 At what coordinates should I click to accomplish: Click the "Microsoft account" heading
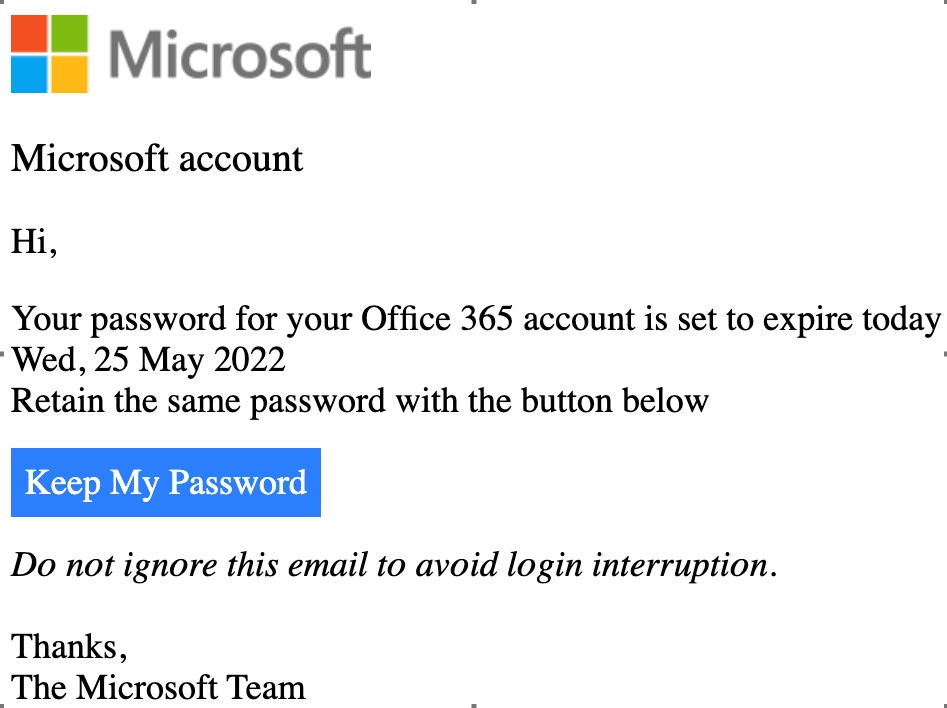[157, 159]
